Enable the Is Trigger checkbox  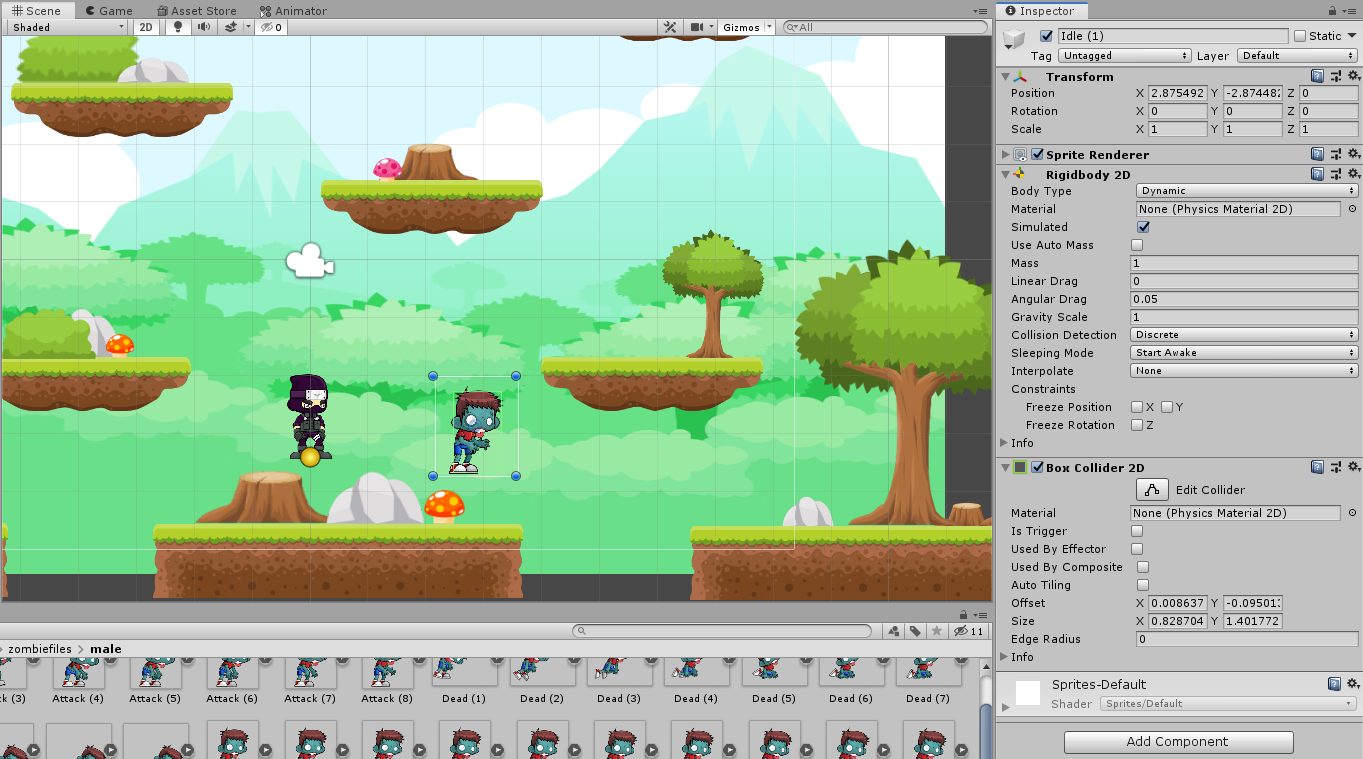click(1137, 531)
